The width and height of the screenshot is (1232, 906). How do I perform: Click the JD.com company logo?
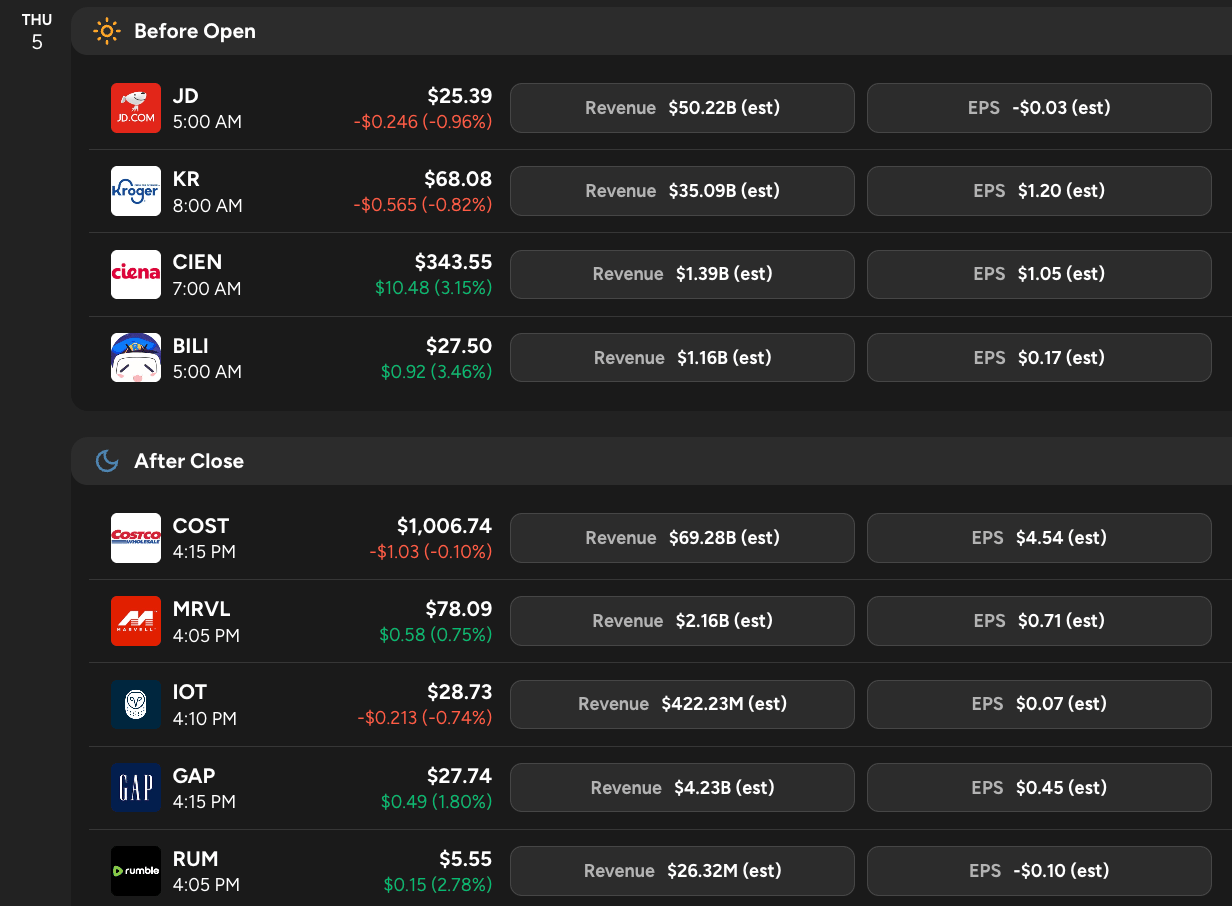[x=136, y=108]
